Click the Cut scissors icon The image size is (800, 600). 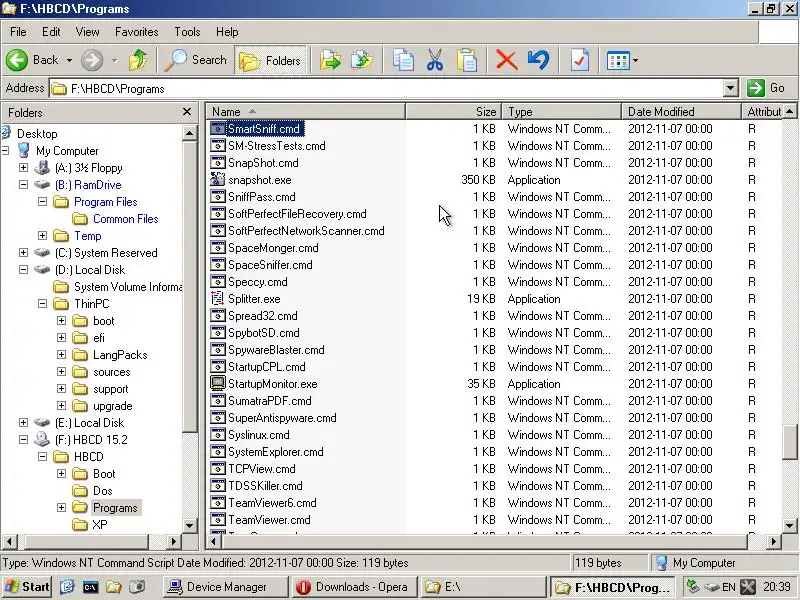coord(435,60)
